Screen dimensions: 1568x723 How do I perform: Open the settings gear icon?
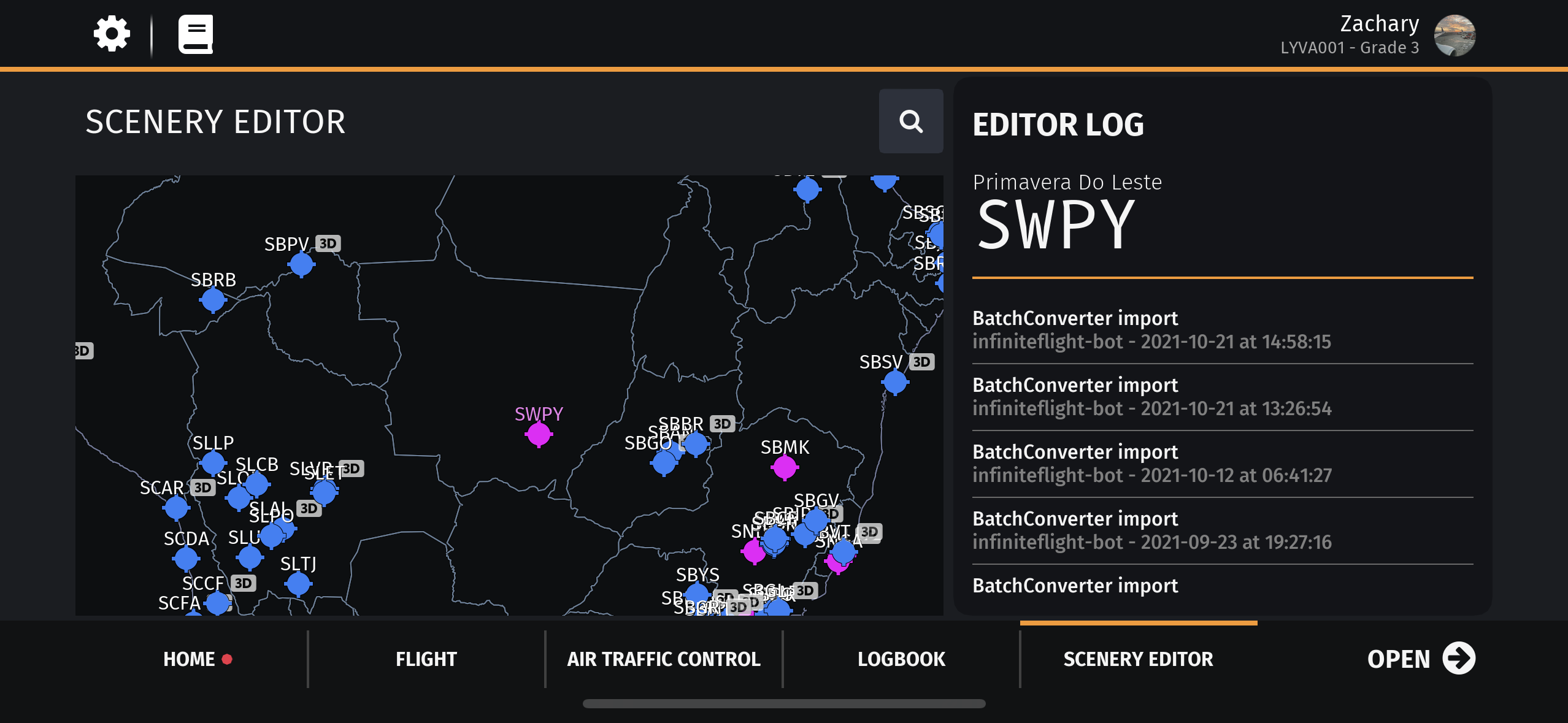112,34
